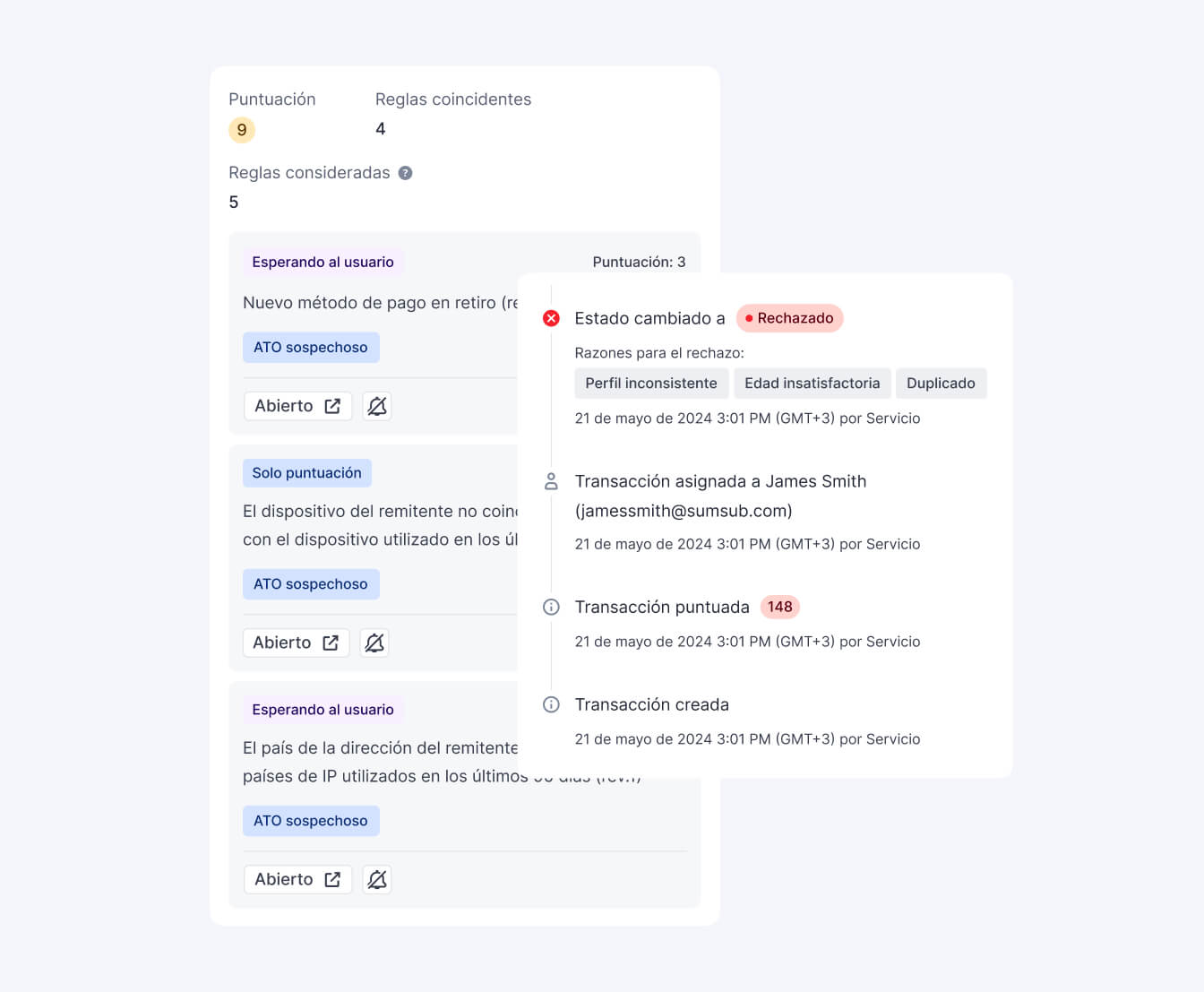Screen dimensions: 1204x992
Task: Open the país de la dirección rule via Abierto
Action: [297, 879]
